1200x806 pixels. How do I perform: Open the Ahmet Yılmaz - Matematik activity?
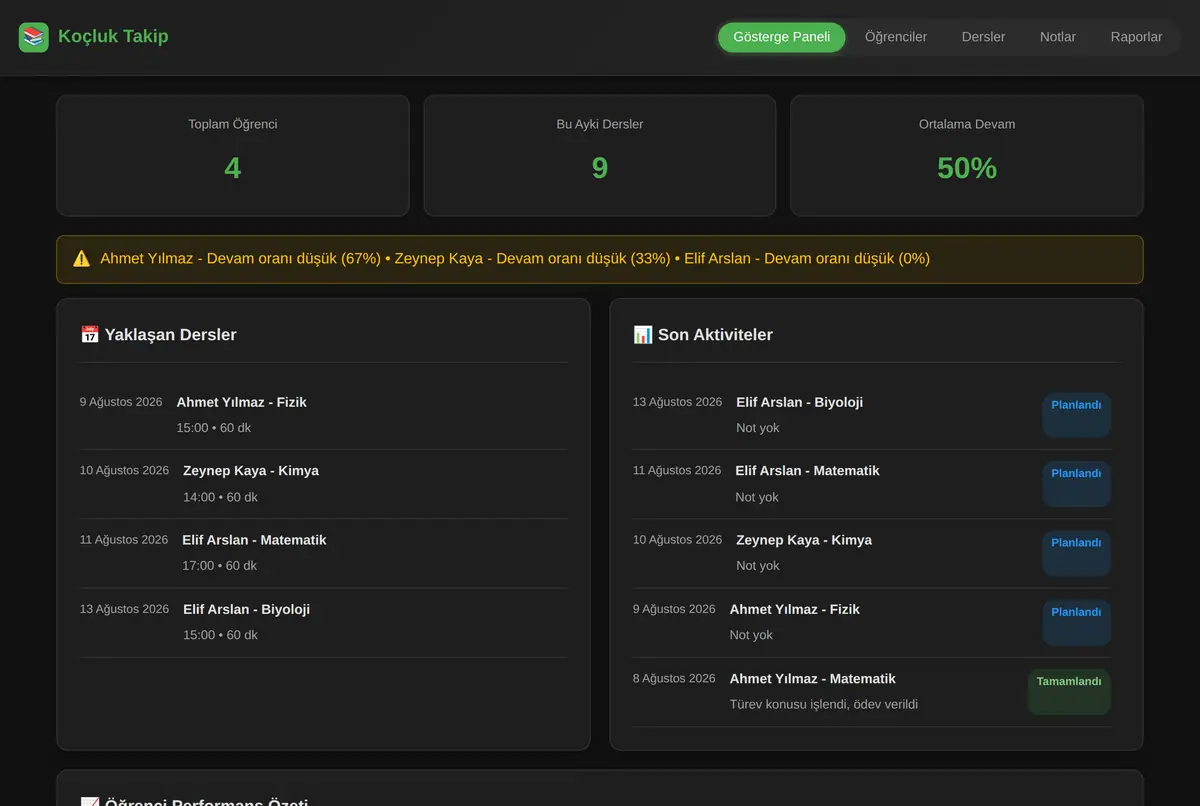(x=813, y=679)
